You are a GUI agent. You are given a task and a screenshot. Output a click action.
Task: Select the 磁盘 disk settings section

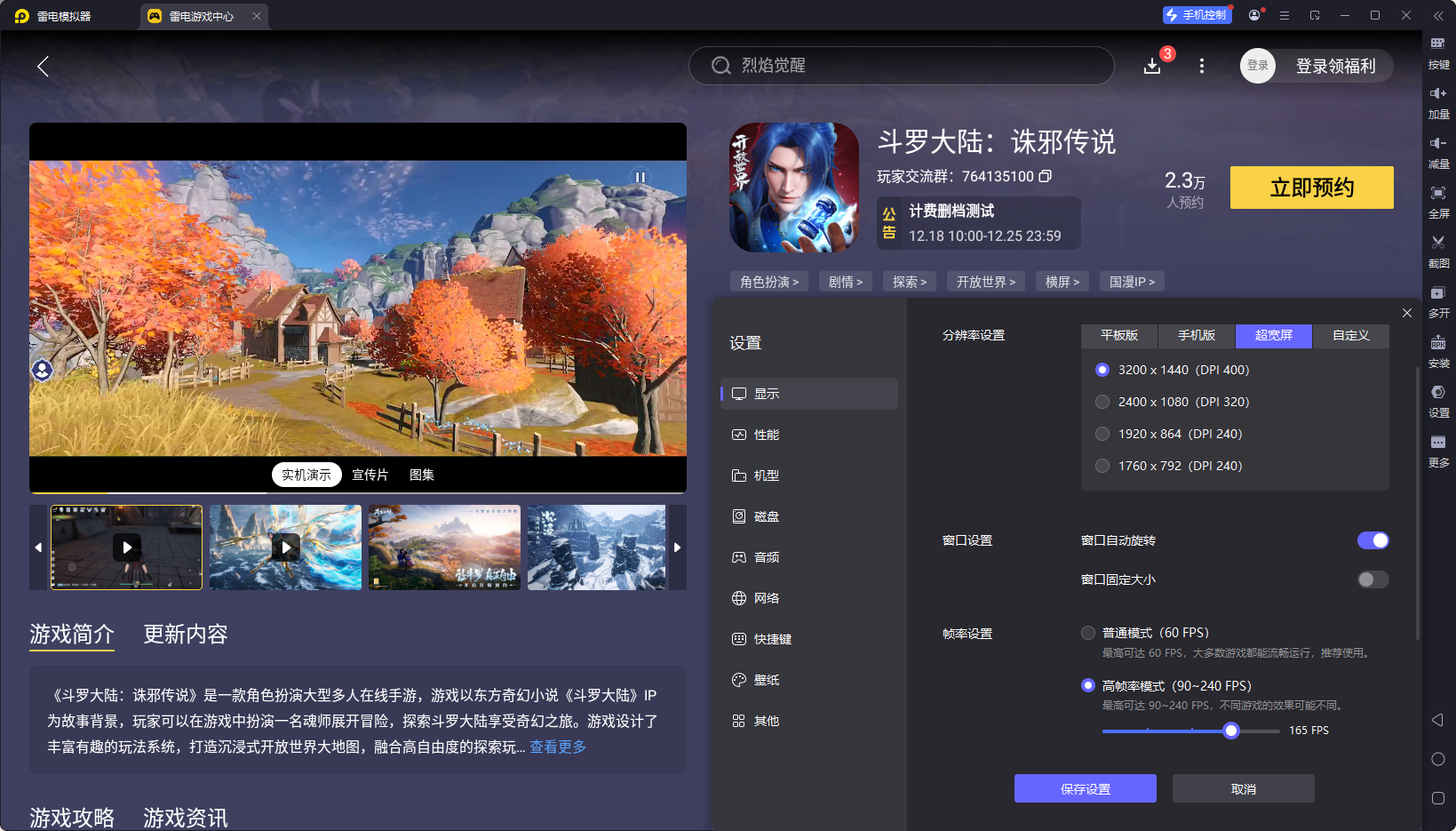[x=767, y=515]
